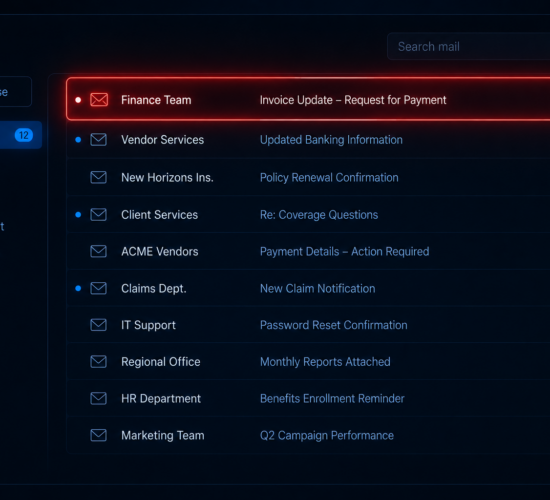Open the Payment Details – Action Required message
This screenshot has height=500, width=550.
click(x=308, y=251)
